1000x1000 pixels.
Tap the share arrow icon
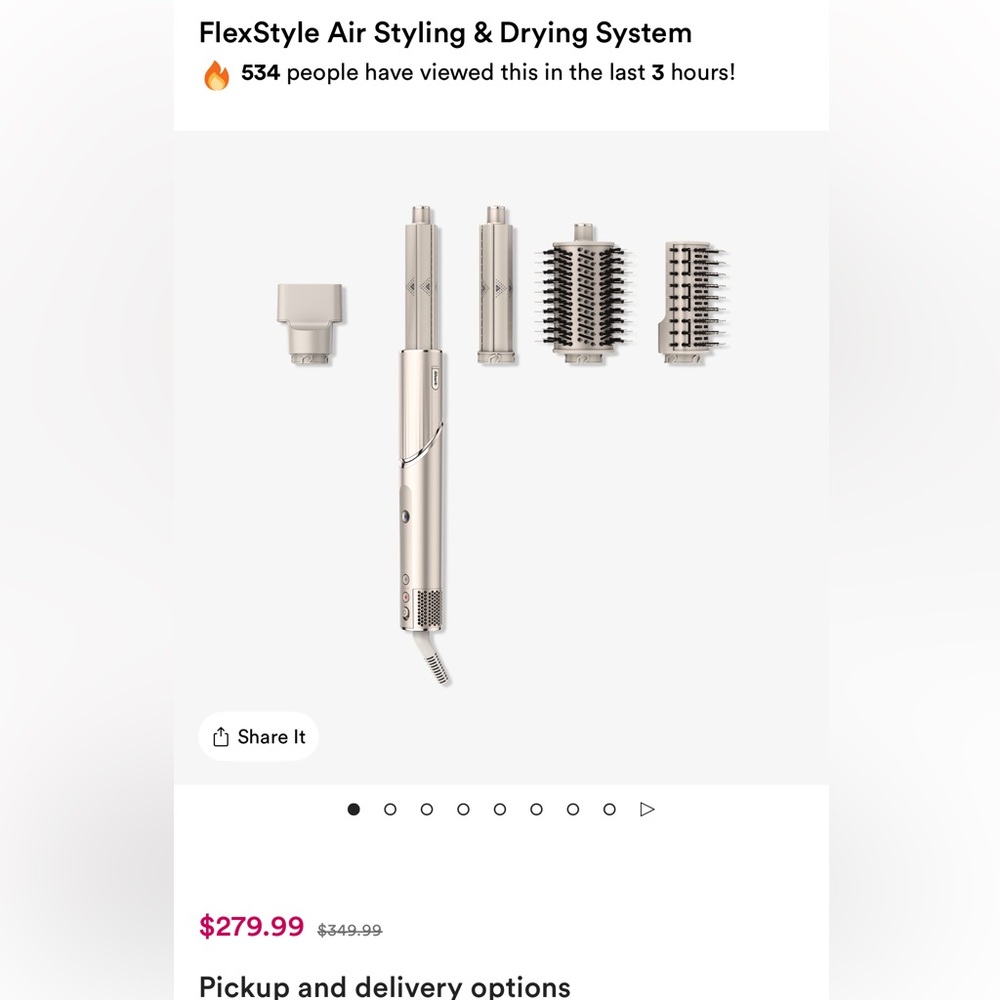[x=221, y=736]
